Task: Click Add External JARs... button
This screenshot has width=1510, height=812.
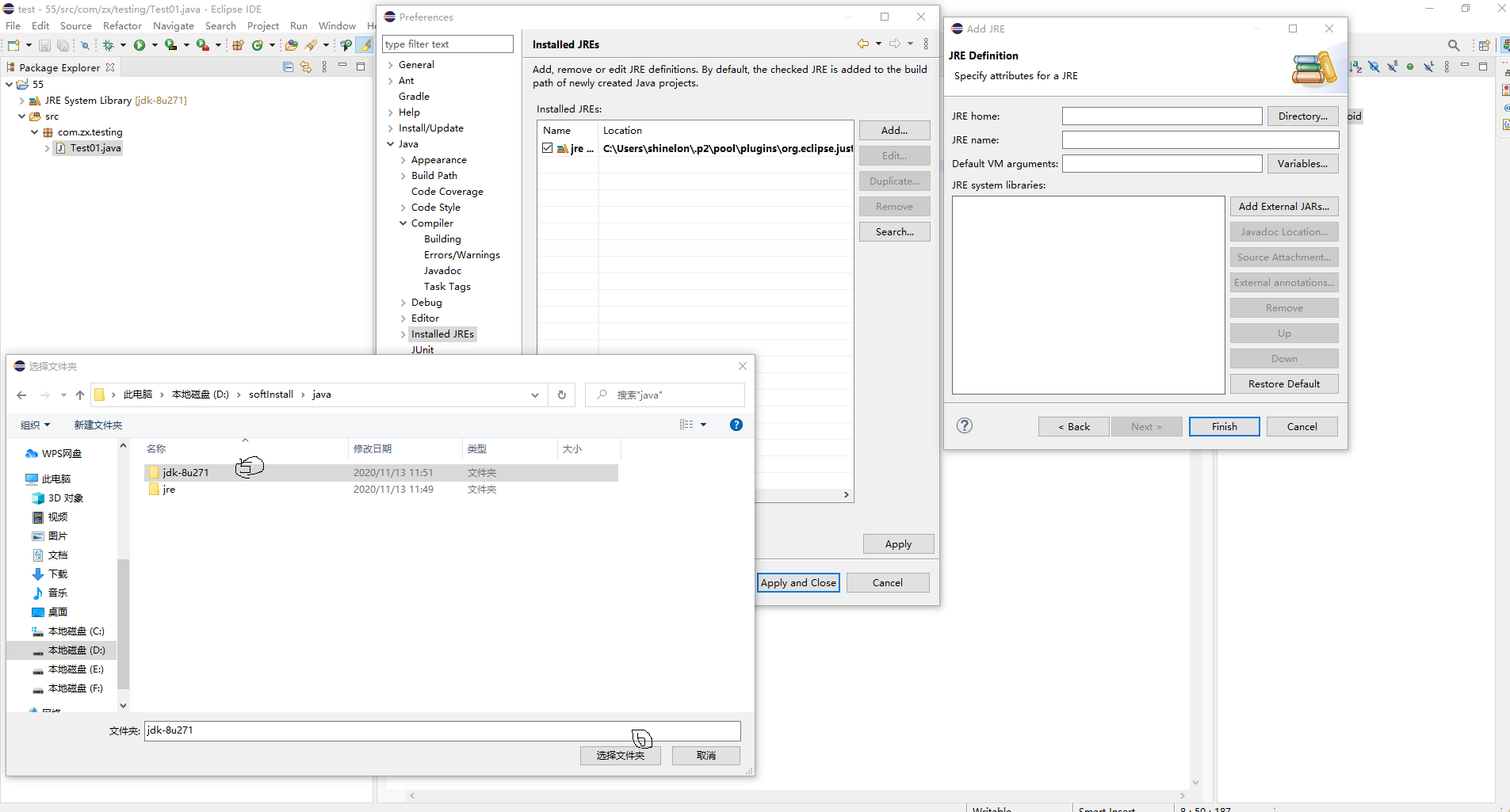Action: (1284, 206)
